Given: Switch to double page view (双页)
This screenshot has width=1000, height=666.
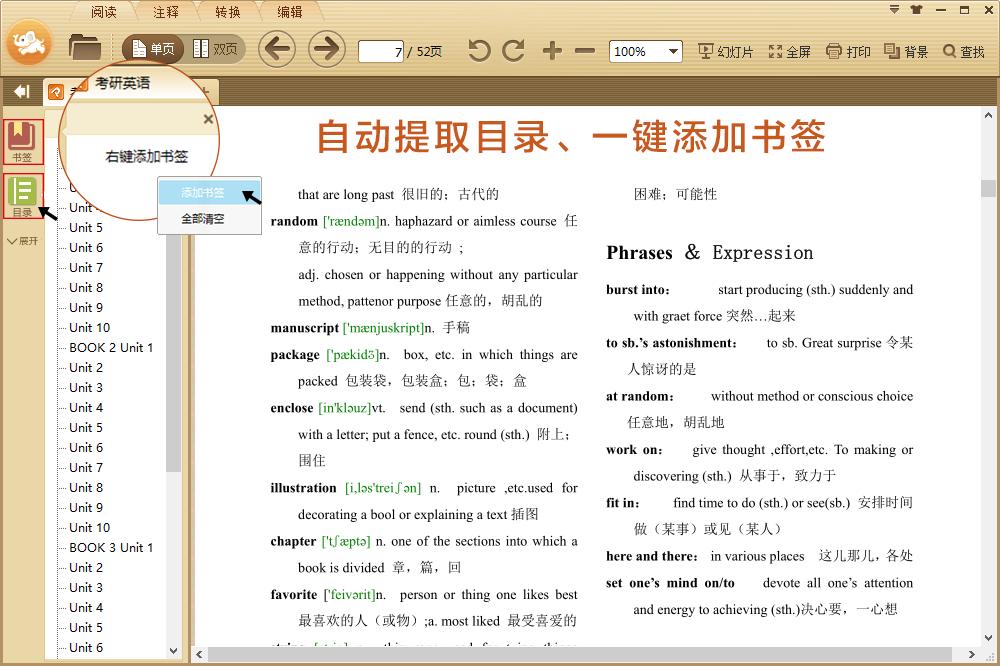Looking at the screenshot, I should (215, 49).
